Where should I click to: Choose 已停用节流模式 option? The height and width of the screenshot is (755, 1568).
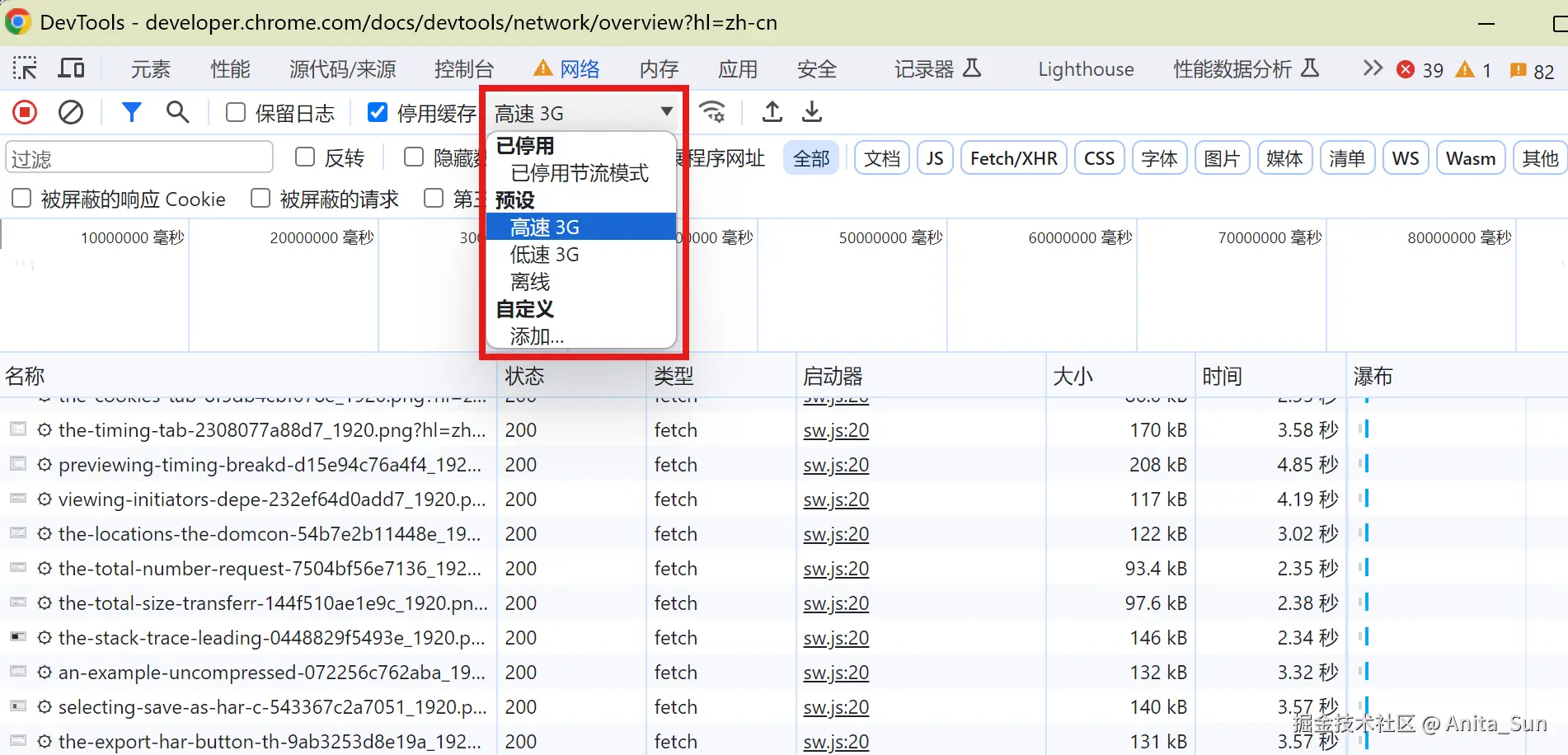tap(580, 173)
